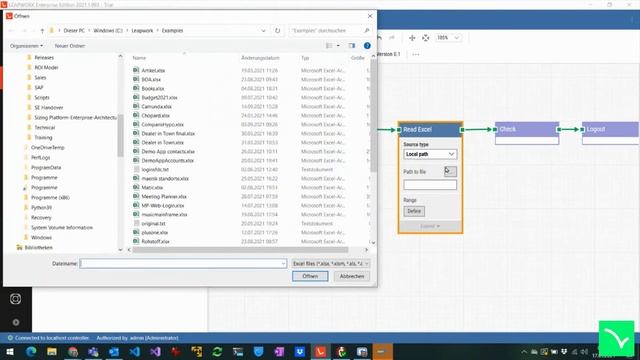The image size is (640, 360).
Task: Open the file dialog help icon
Action: click(367, 46)
